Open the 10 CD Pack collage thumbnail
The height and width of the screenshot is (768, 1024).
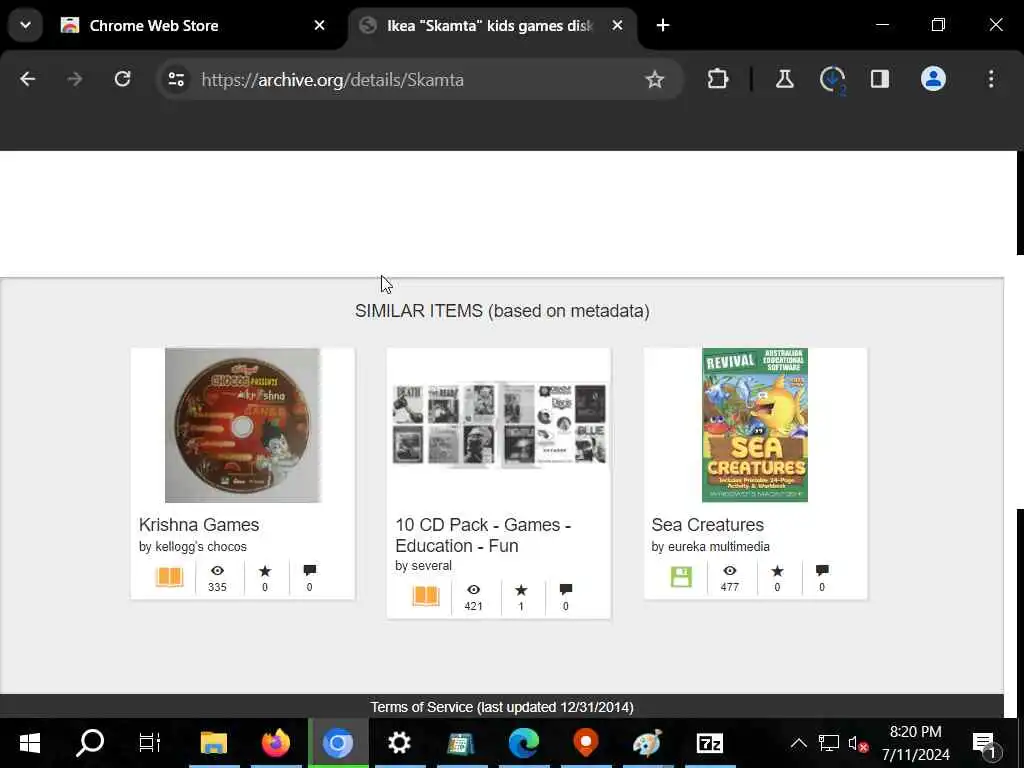pos(499,424)
